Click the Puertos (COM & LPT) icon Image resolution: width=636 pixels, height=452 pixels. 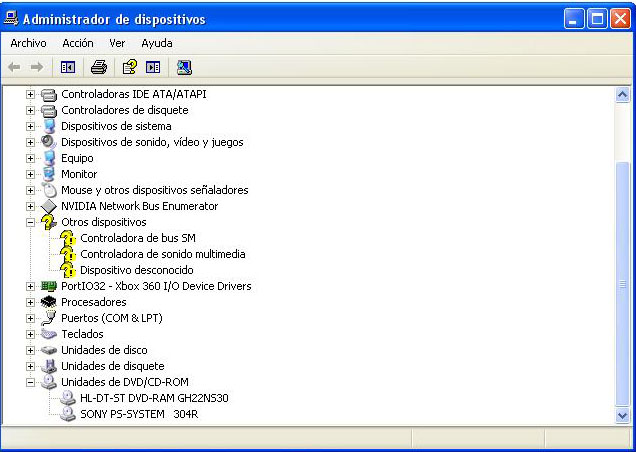pos(49,318)
